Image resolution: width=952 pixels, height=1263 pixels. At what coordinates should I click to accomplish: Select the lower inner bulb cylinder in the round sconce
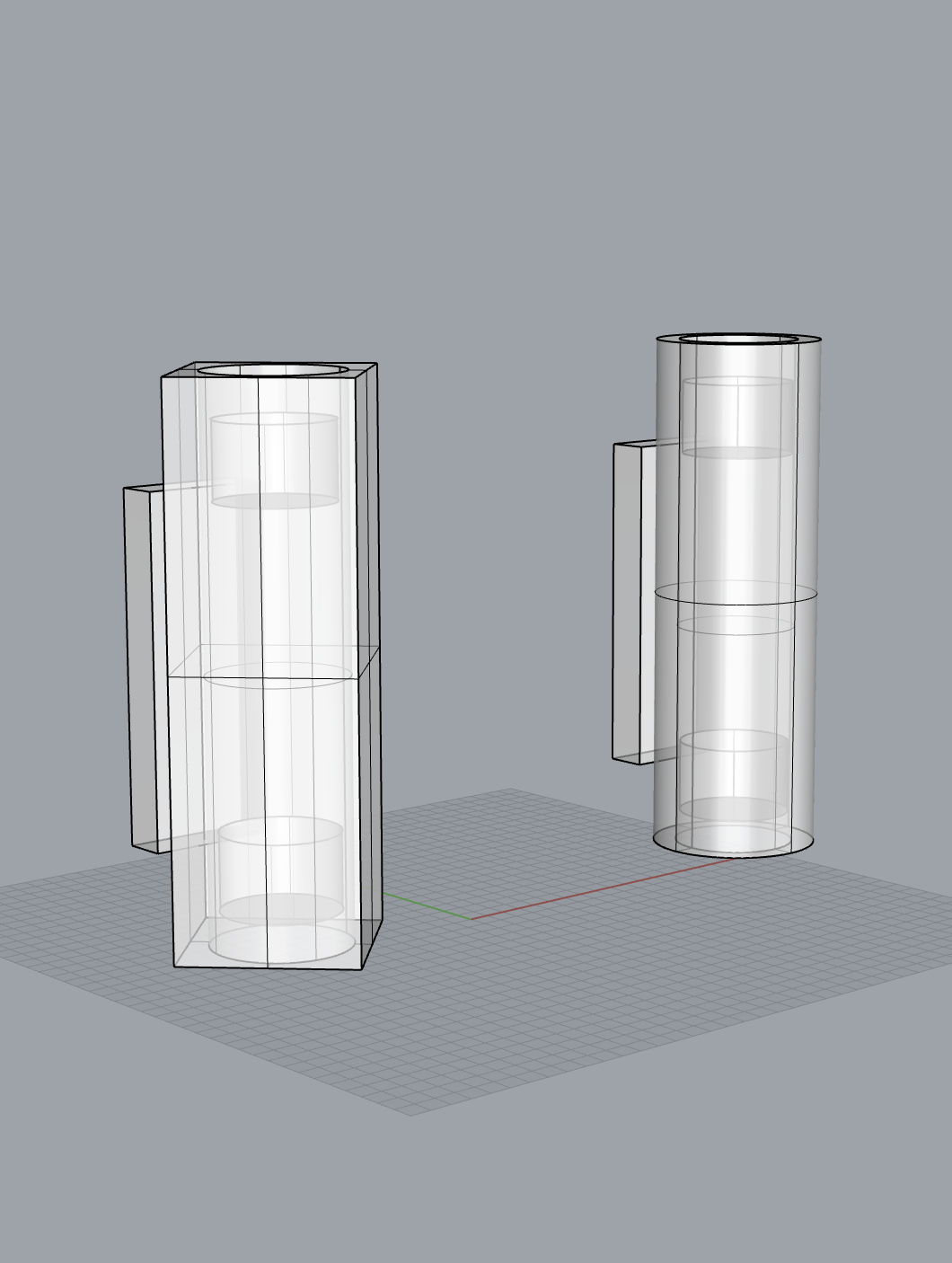735,774
